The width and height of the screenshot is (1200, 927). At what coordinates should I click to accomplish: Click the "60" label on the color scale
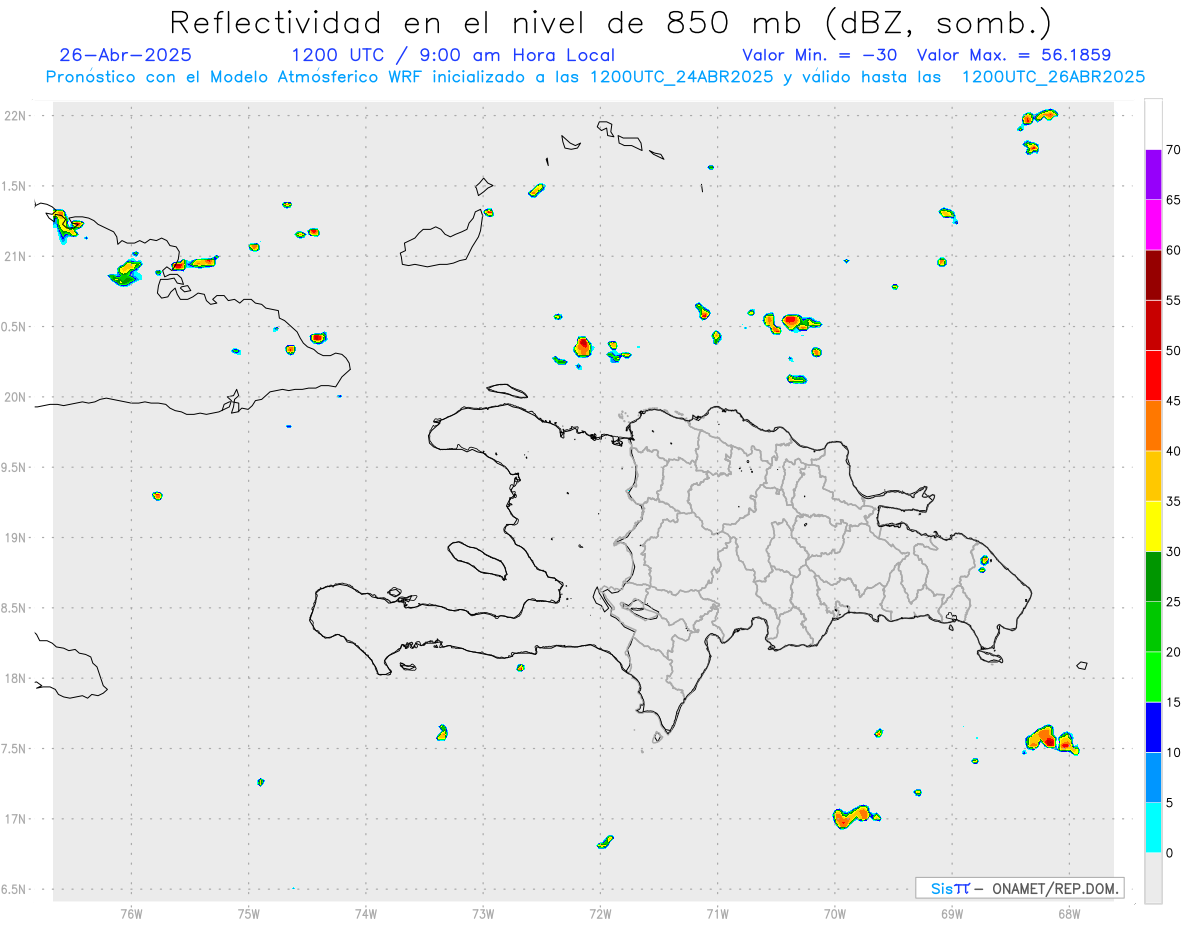coord(1174,250)
